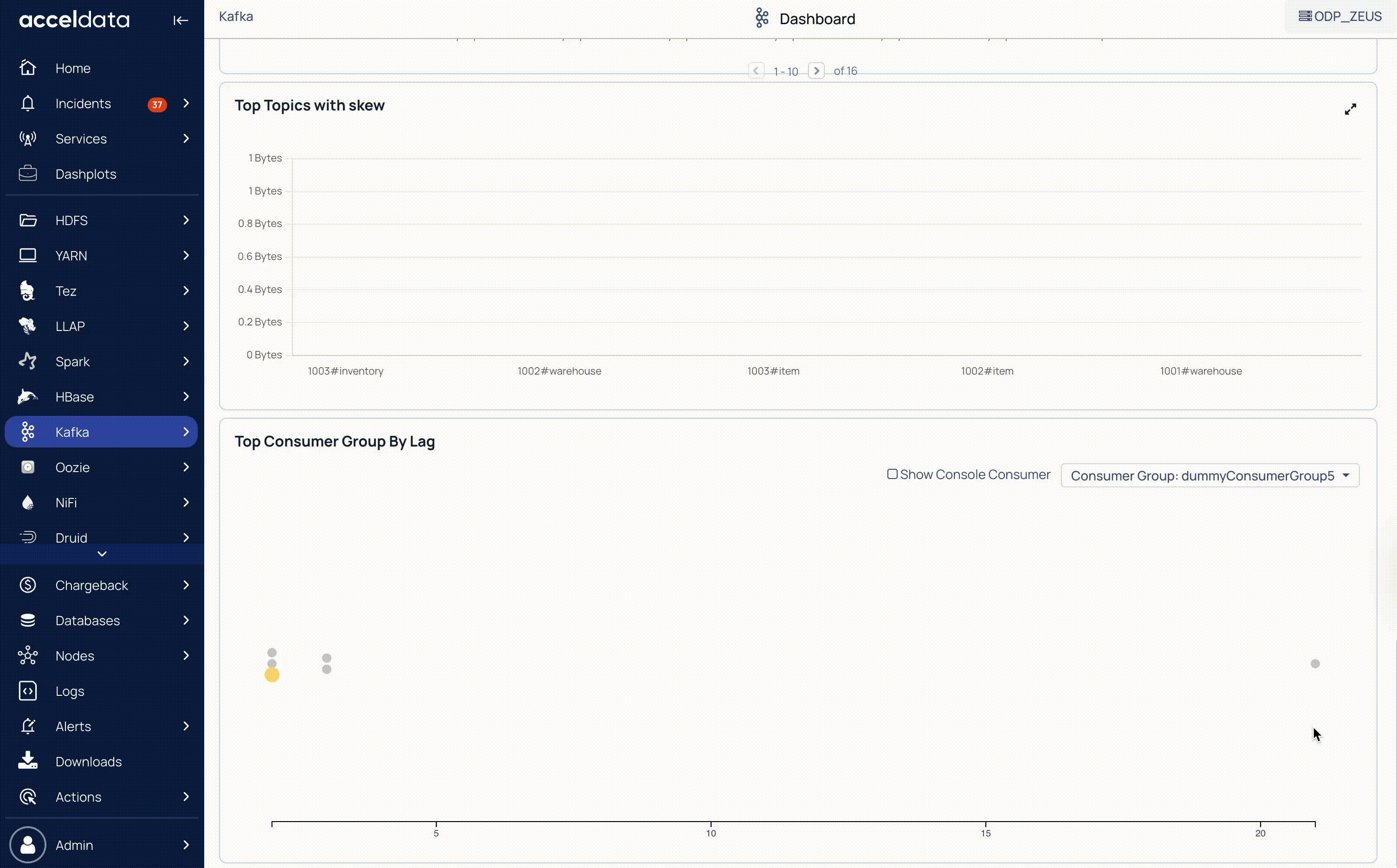Click the Admin user avatar
The image size is (1397, 868).
point(27,844)
